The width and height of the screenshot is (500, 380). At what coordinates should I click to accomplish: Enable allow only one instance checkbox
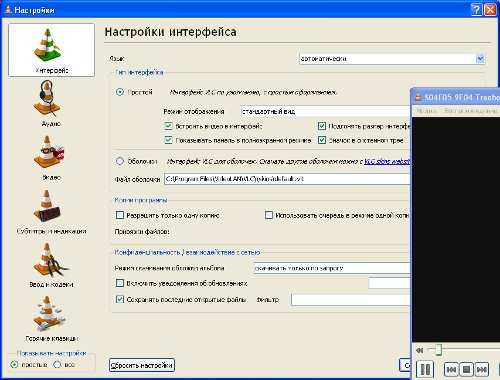[x=120, y=215]
